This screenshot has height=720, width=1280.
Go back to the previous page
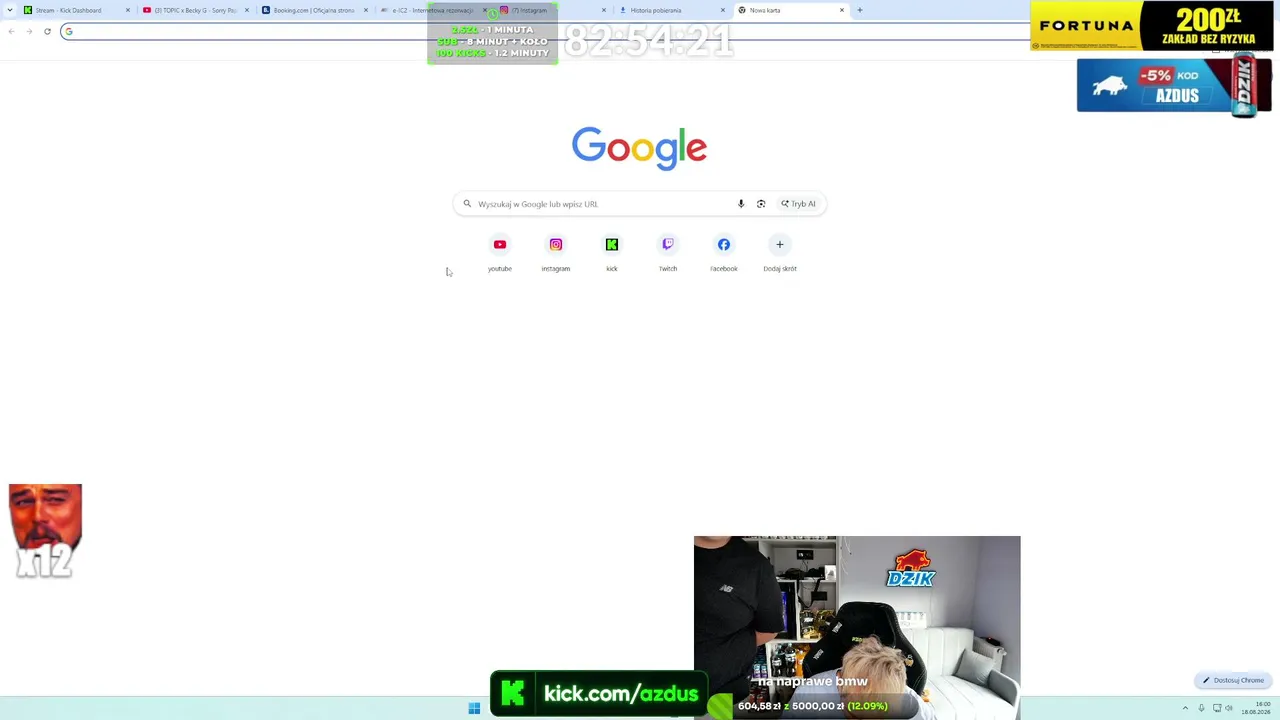click(11, 31)
